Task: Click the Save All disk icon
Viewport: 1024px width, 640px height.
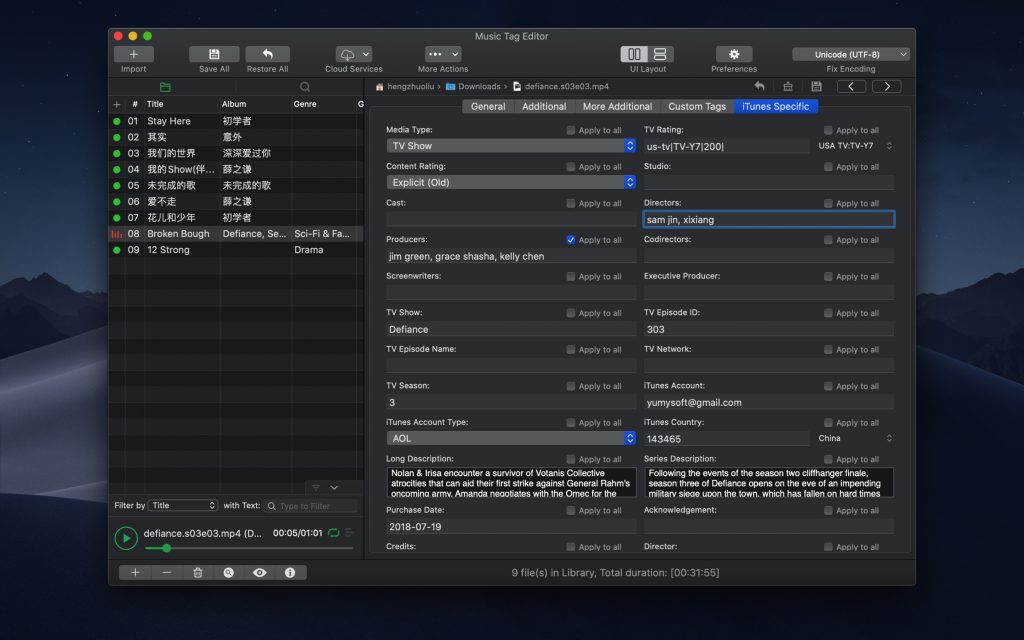Action: (x=214, y=54)
